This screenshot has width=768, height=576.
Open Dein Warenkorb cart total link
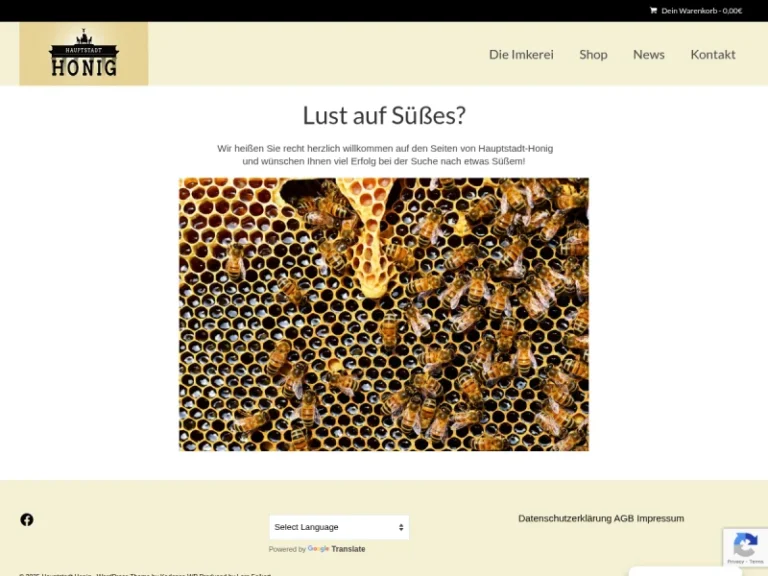(702, 11)
